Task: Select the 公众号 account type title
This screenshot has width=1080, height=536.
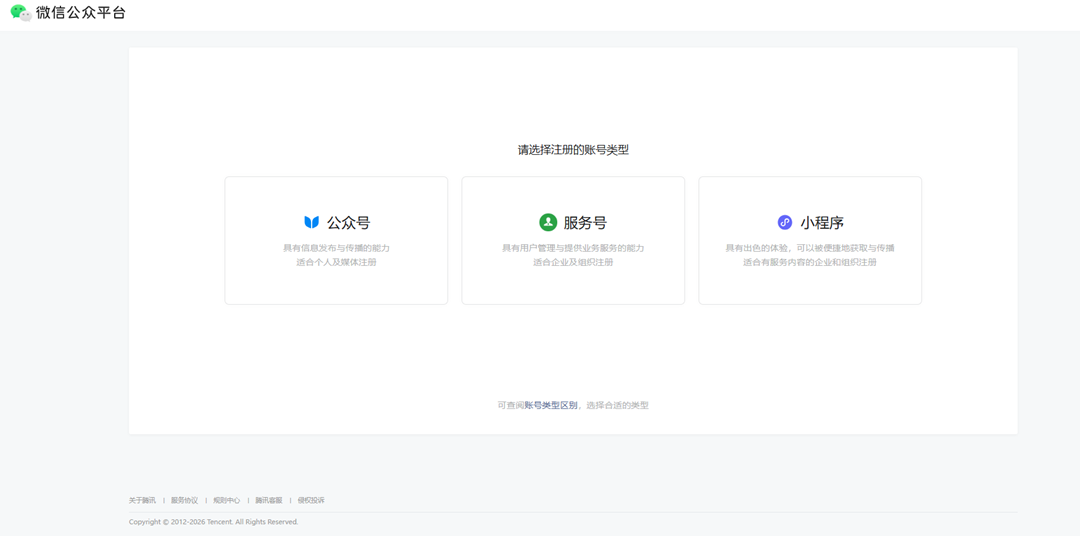Action: coord(348,223)
